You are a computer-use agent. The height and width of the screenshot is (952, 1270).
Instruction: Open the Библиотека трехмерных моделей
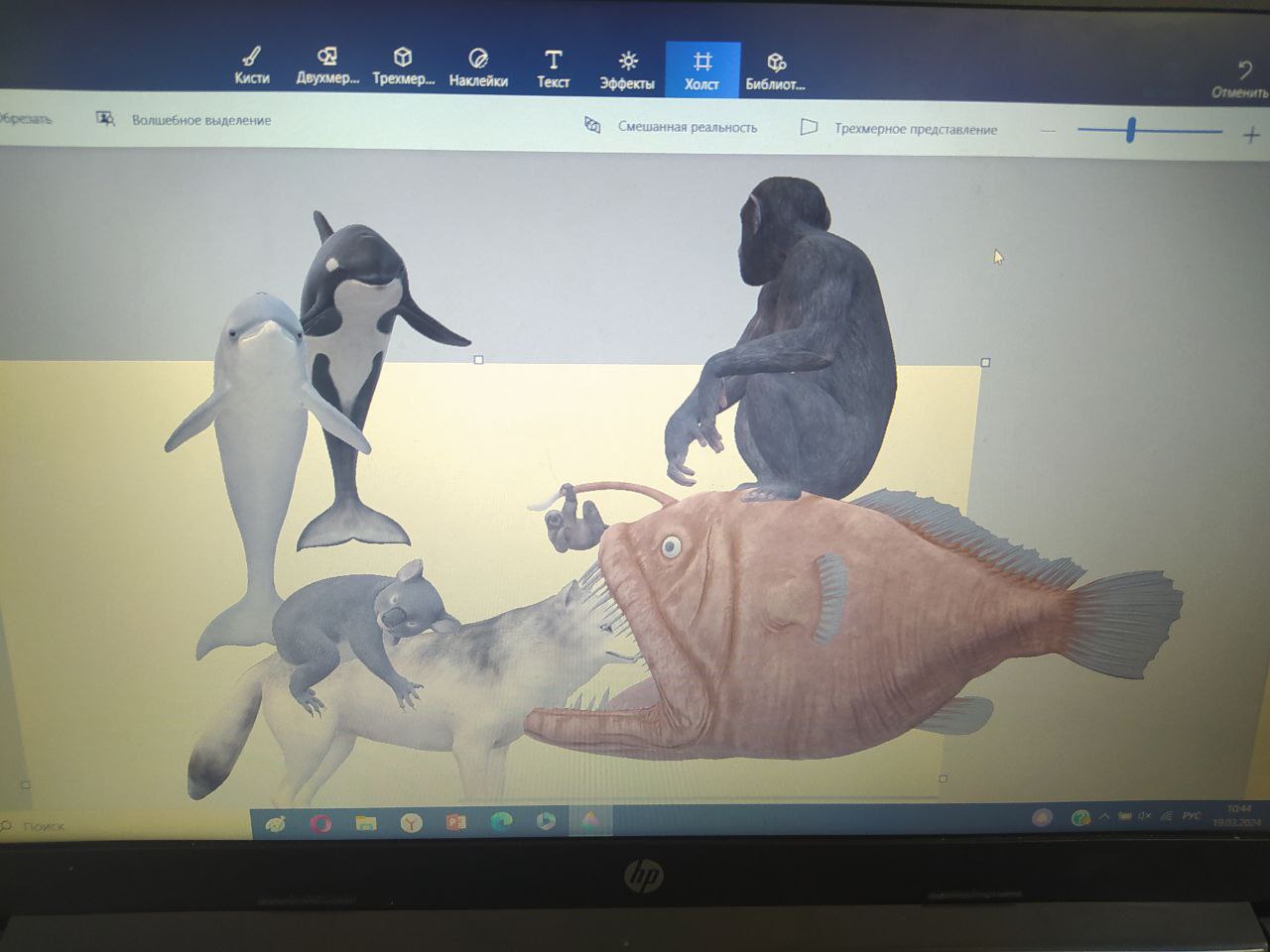pyautogui.click(x=775, y=72)
